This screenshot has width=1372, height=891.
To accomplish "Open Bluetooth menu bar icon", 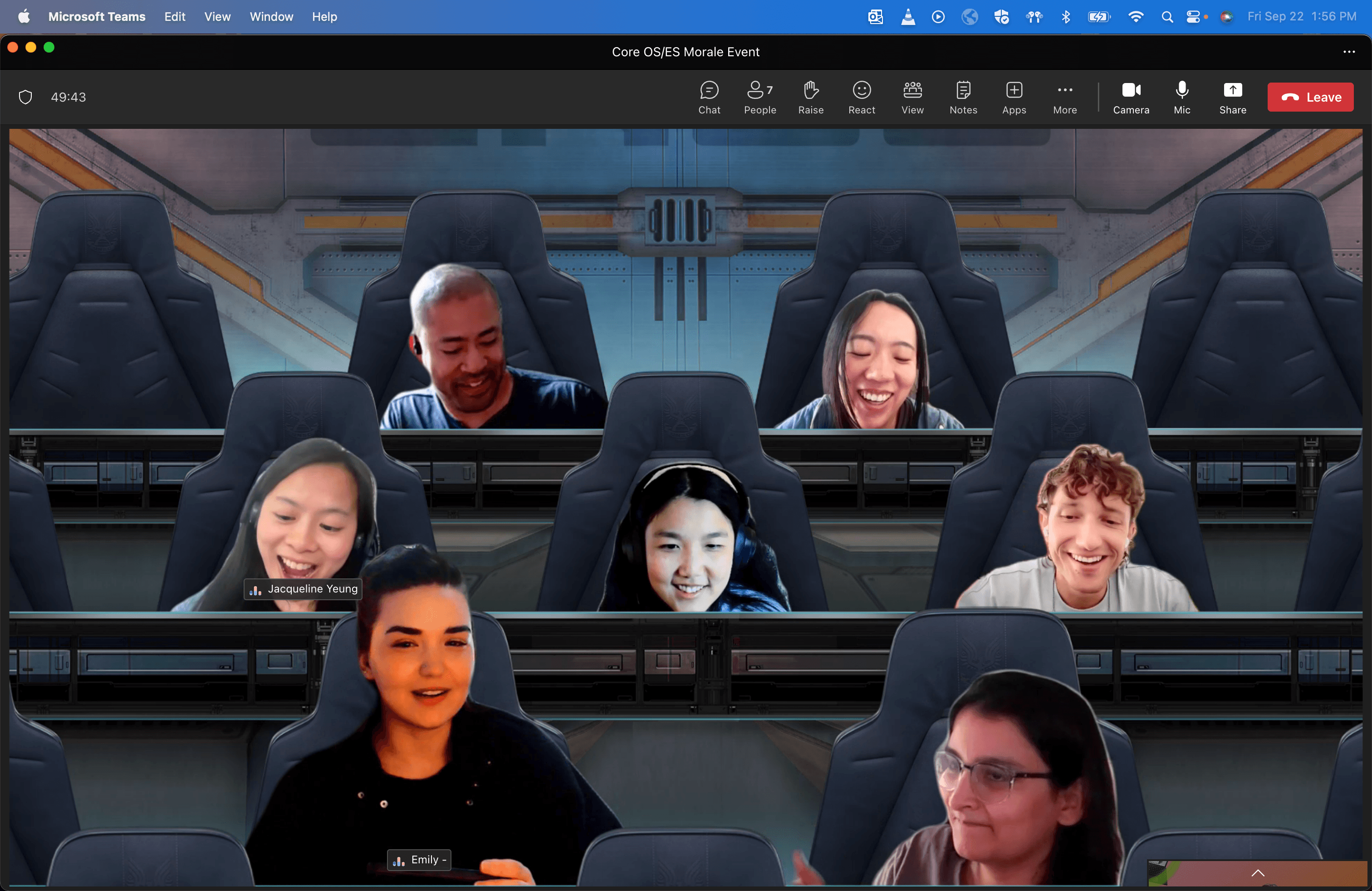I will click(x=1066, y=17).
